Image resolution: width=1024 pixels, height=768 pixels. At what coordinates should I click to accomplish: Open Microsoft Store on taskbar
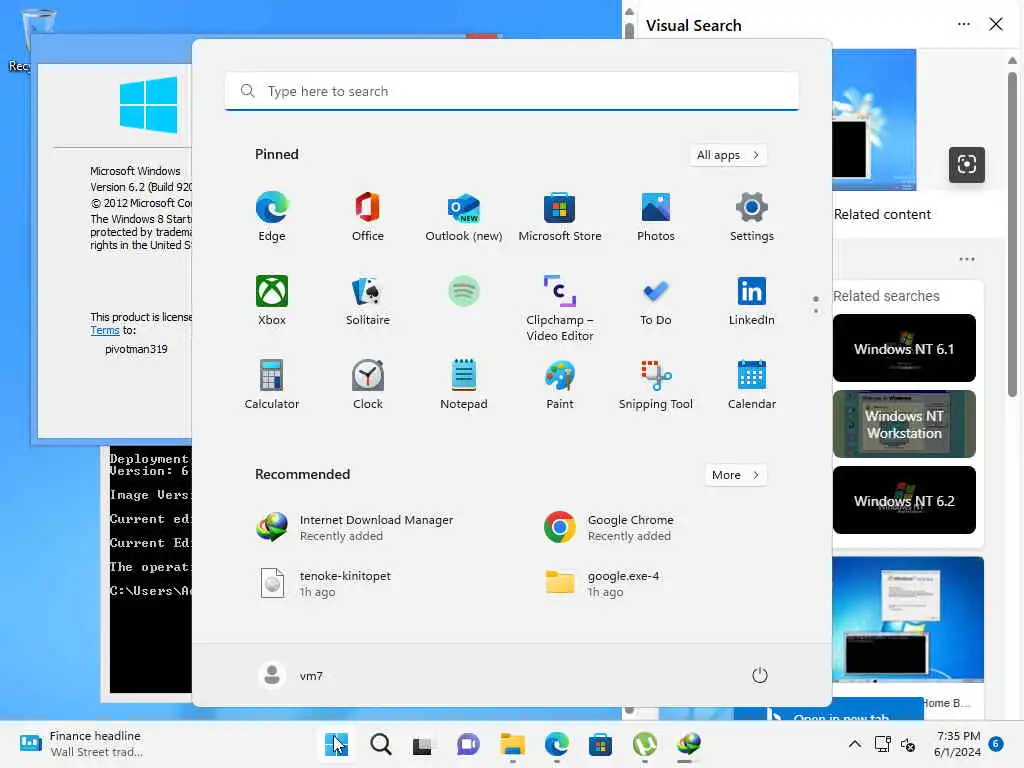[x=600, y=744]
